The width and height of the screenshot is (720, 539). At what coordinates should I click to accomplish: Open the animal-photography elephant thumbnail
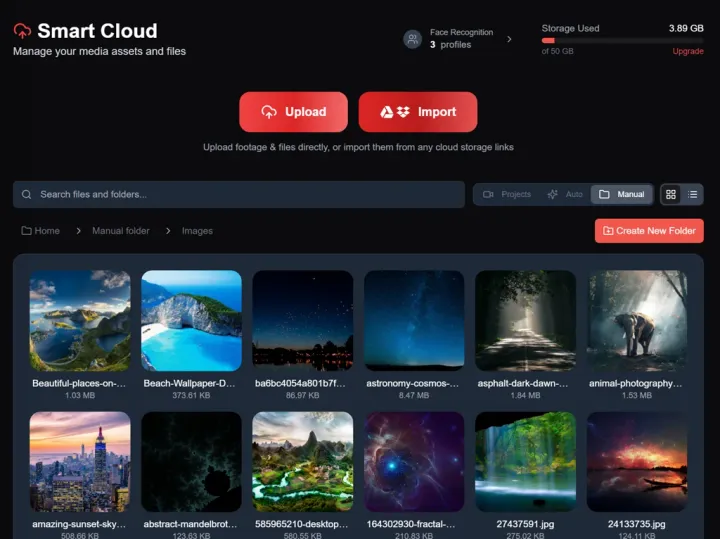(637, 320)
